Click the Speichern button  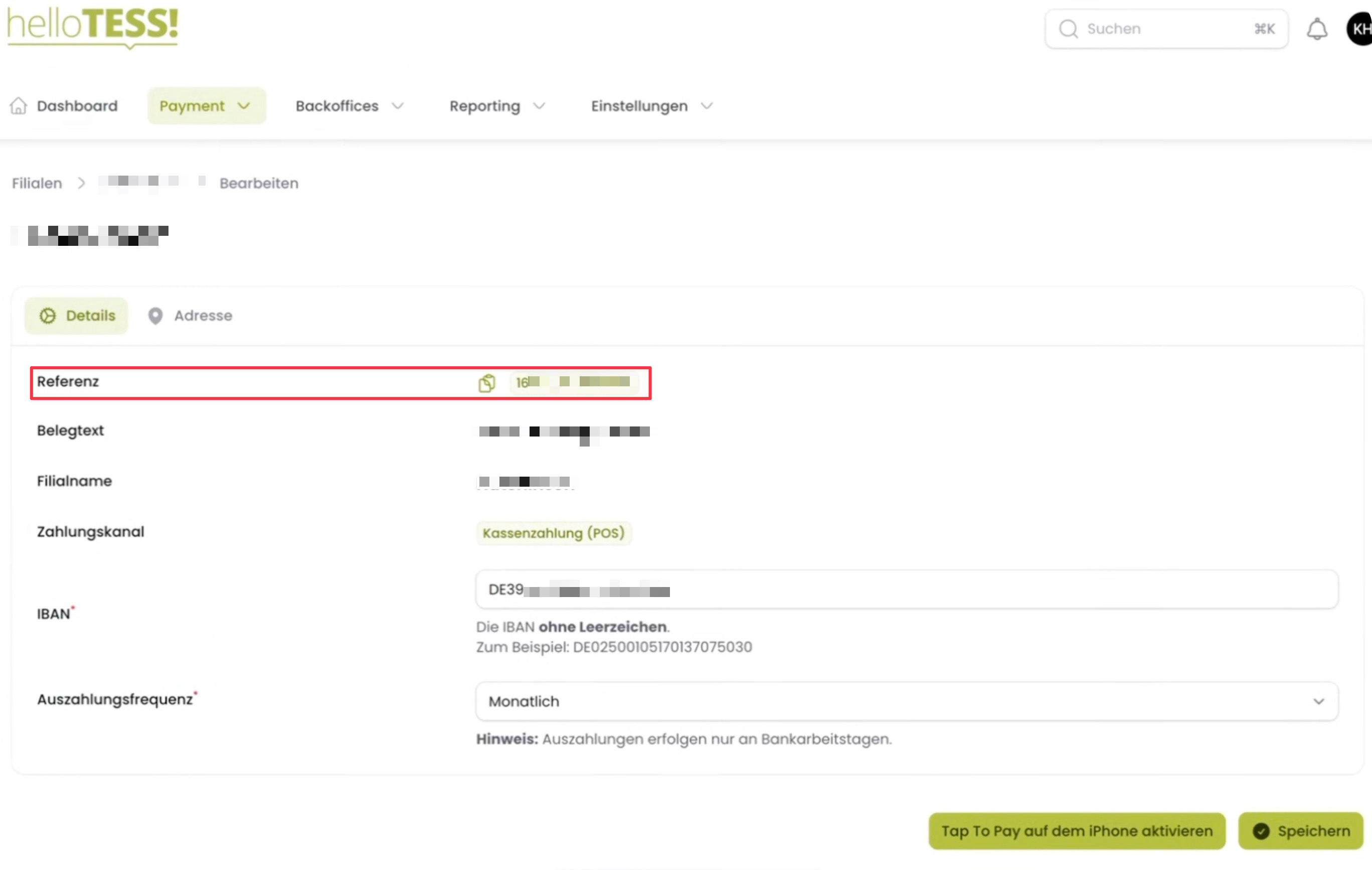point(1300,831)
